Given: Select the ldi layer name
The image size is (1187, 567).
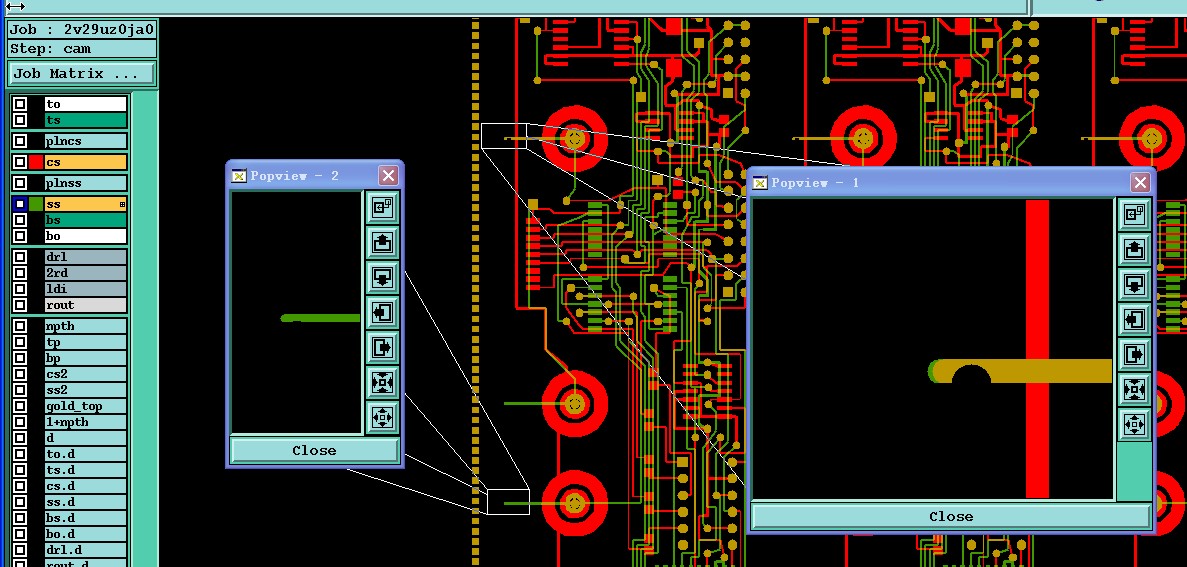Looking at the screenshot, I should [x=85, y=288].
